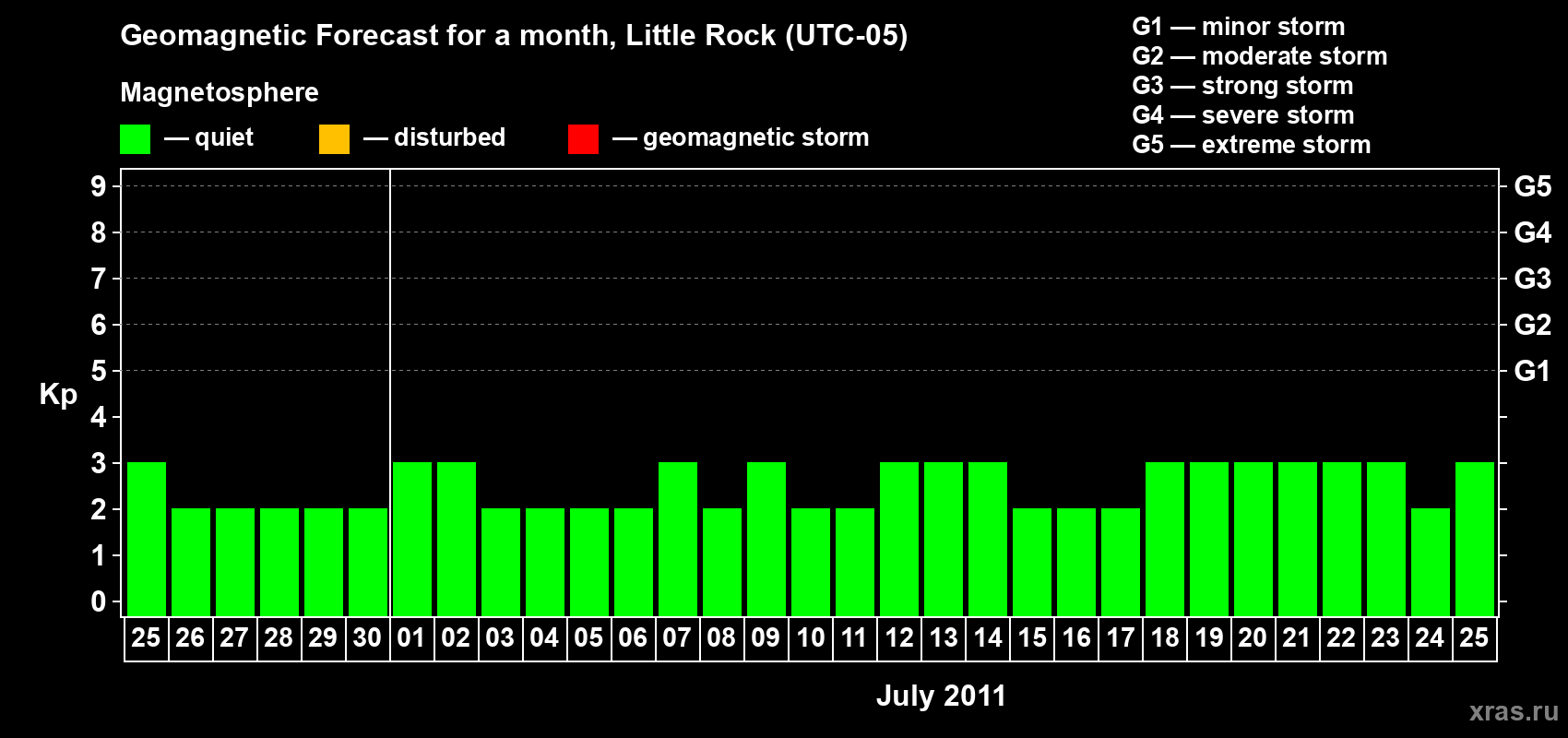Viewport: 1568px width, 738px height.
Task: Select the green bar above date 20
Action: (1253, 539)
